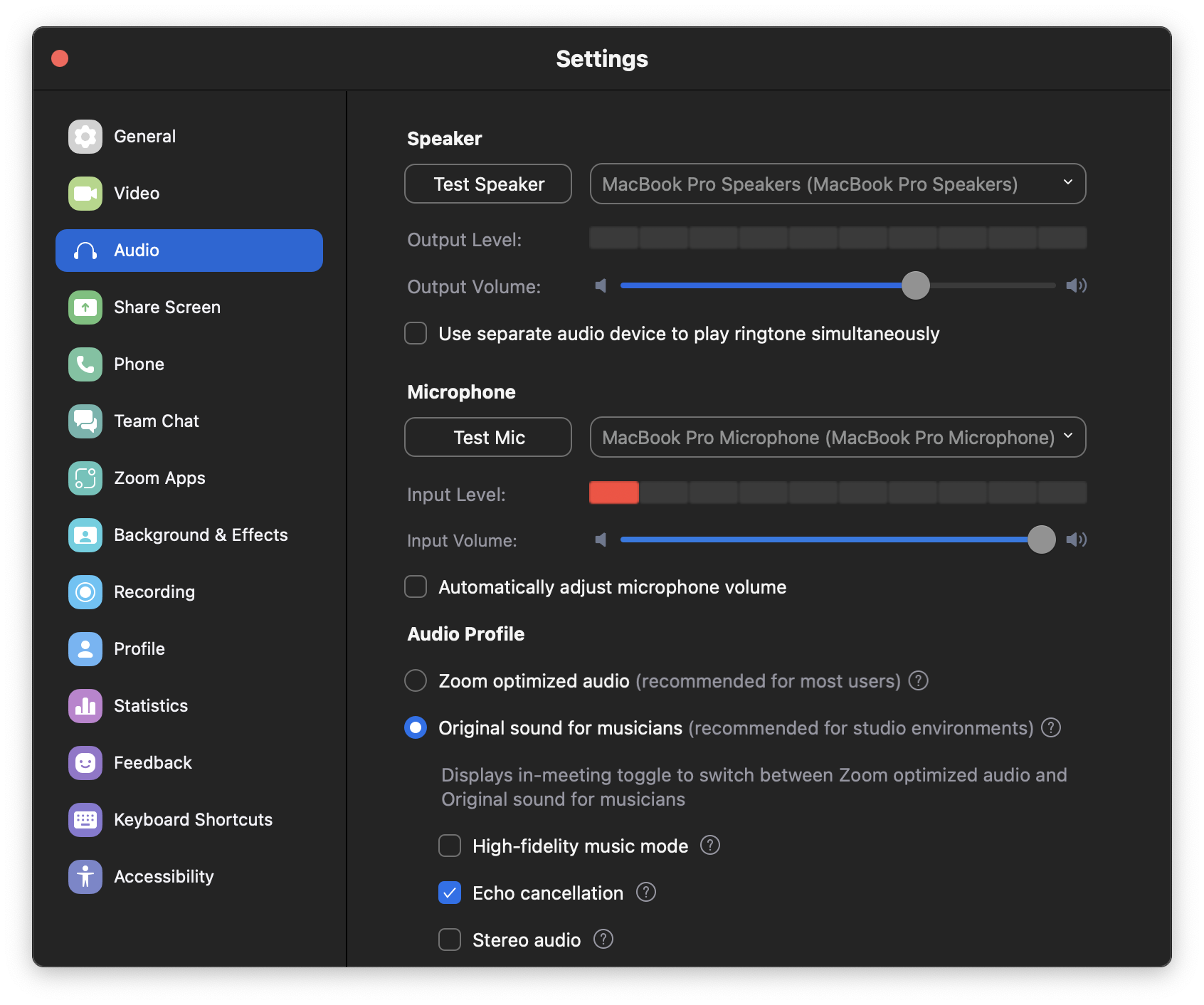Click the Accessibility figure icon
This screenshot has width=1204, height=1005.
point(85,877)
